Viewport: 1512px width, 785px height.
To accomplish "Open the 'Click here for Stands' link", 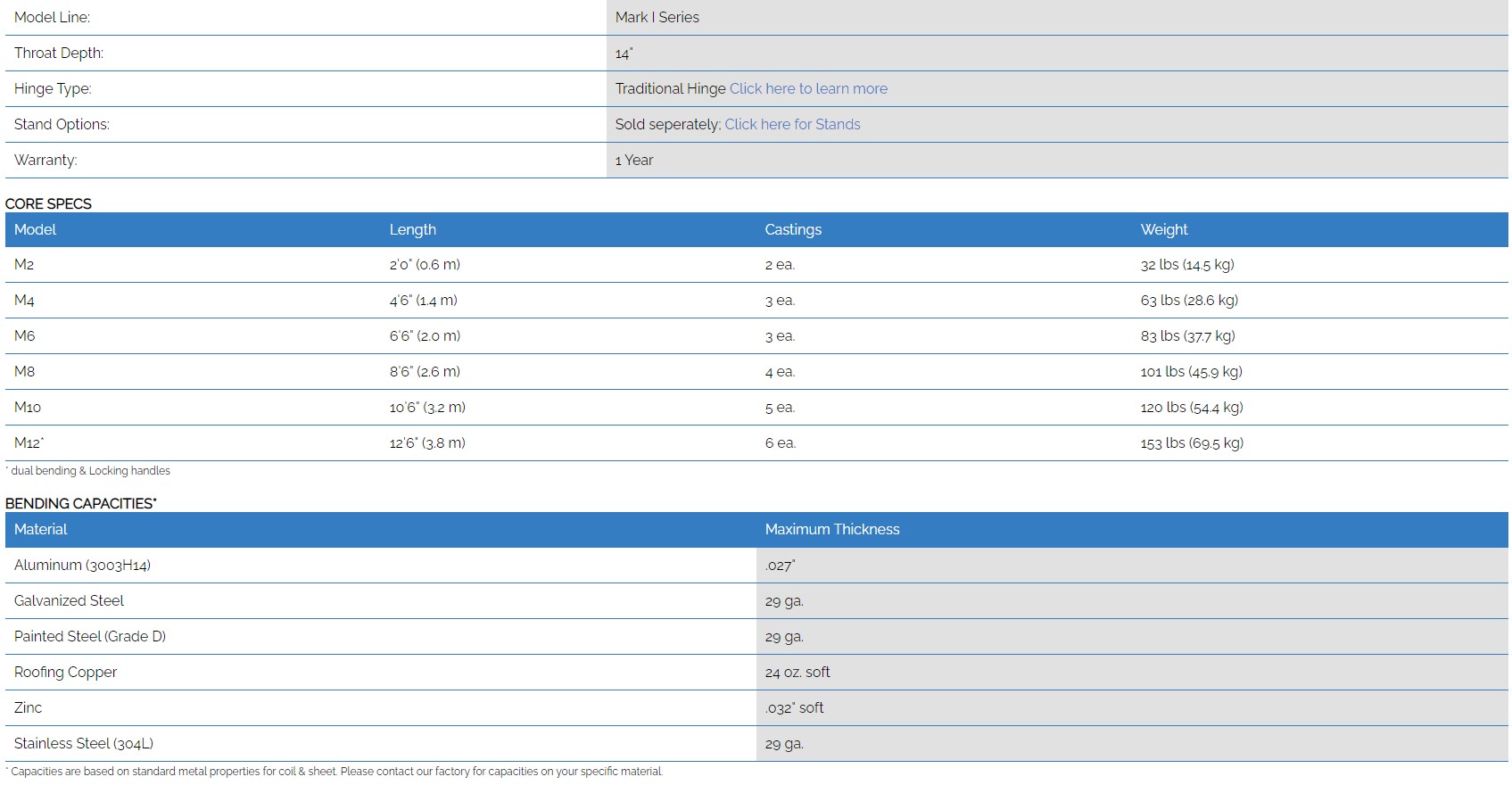I will tap(792, 124).
